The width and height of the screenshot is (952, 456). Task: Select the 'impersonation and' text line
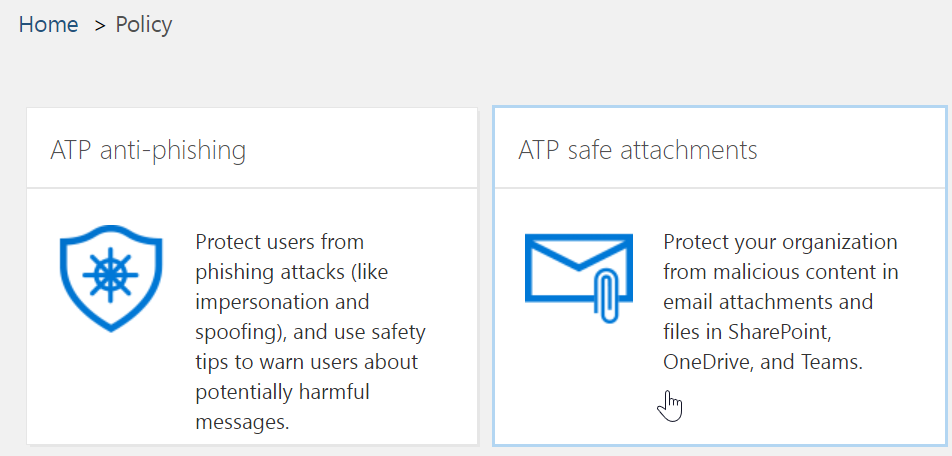pyautogui.click(x=282, y=302)
